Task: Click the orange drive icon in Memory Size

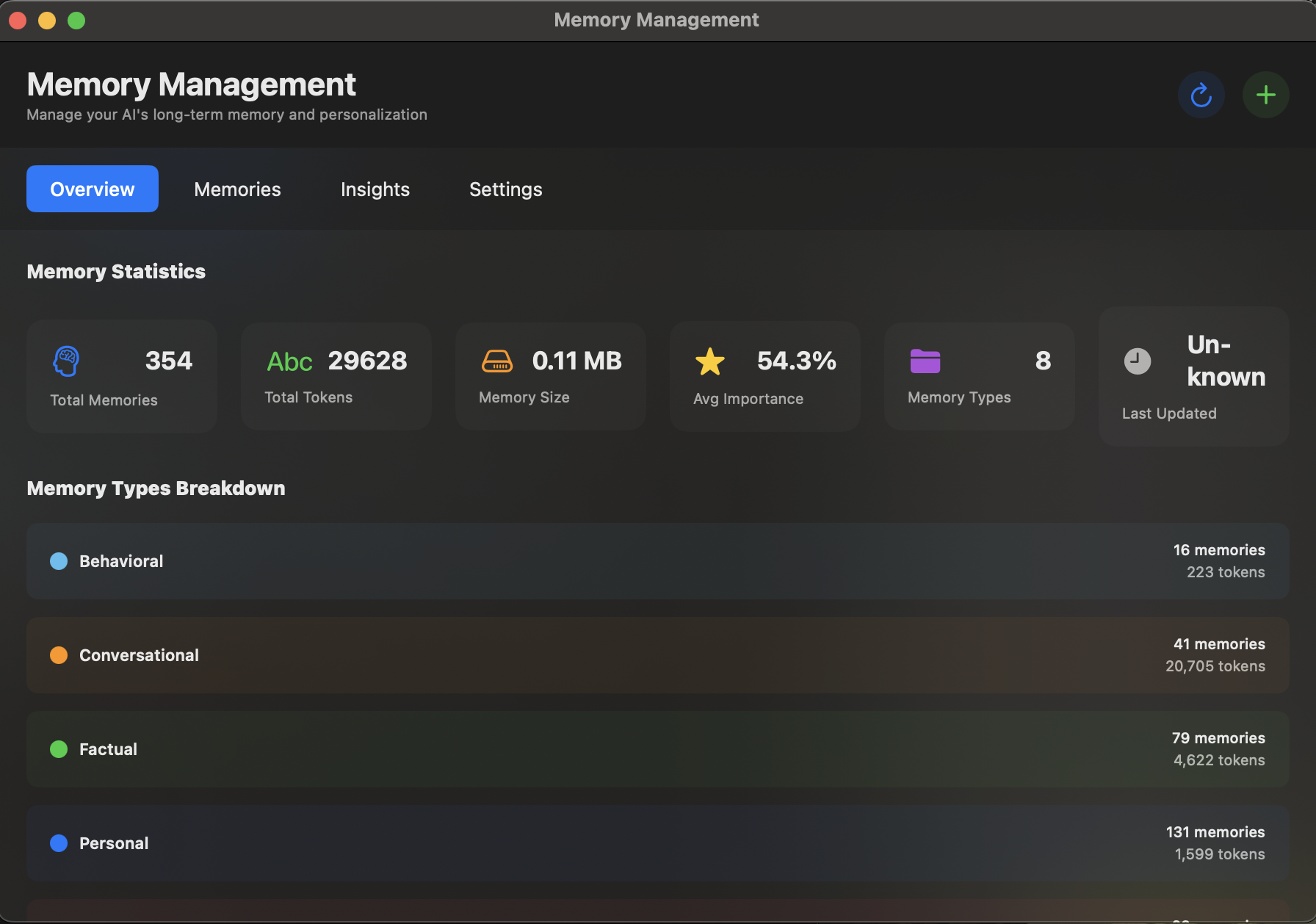Action: pyautogui.click(x=497, y=361)
